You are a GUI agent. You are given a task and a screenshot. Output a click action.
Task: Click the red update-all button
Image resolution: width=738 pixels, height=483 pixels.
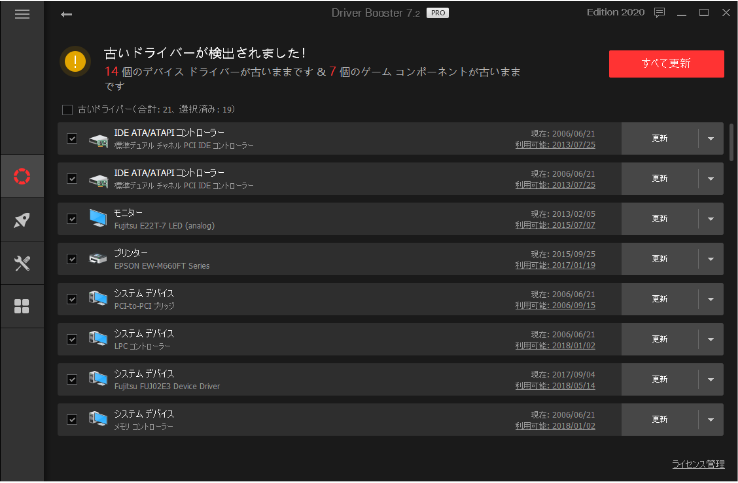pyautogui.click(x=666, y=64)
